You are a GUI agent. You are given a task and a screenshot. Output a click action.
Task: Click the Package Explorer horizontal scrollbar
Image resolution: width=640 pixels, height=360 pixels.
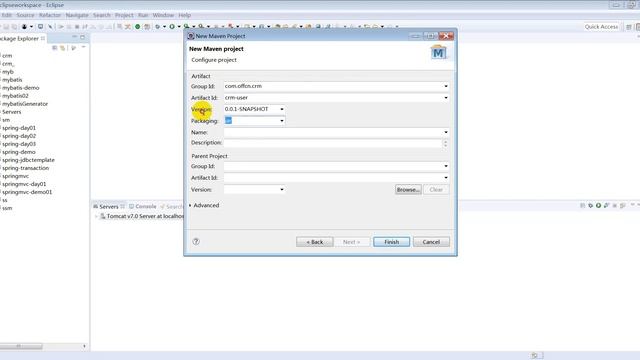pyautogui.click(x=21, y=346)
